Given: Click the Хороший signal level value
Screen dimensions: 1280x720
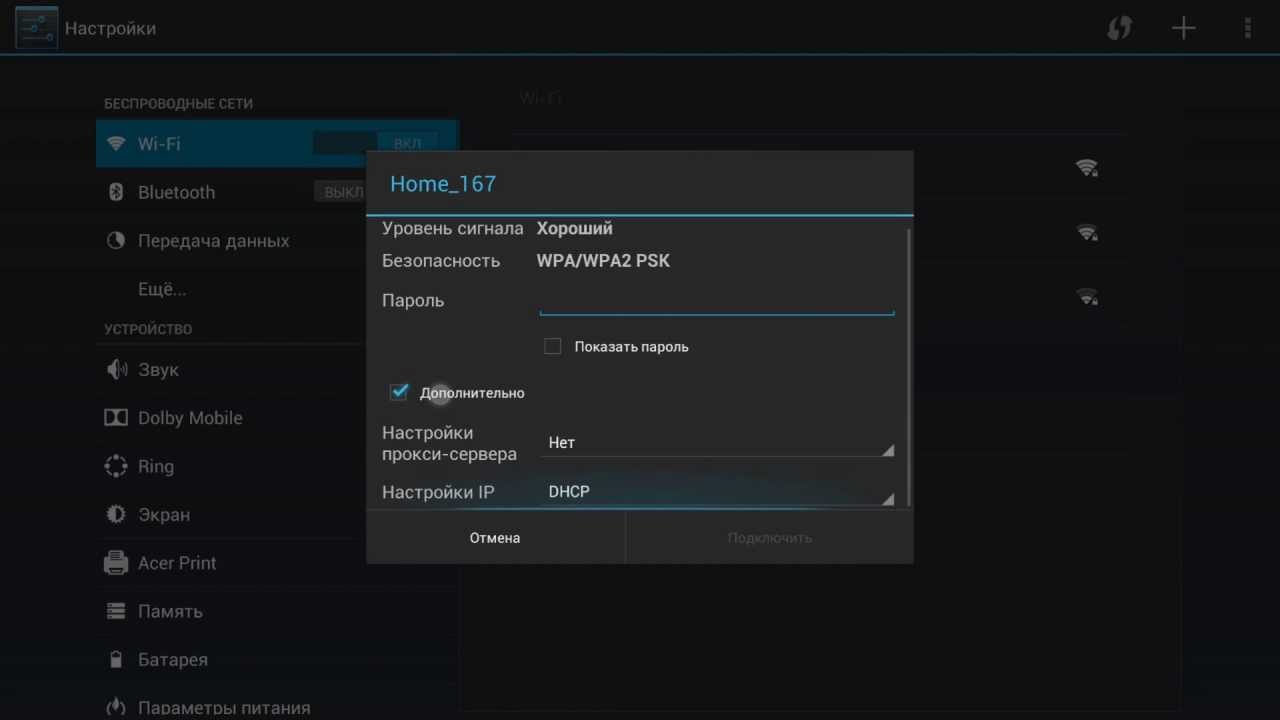Looking at the screenshot, I should (x=575, y=228).
